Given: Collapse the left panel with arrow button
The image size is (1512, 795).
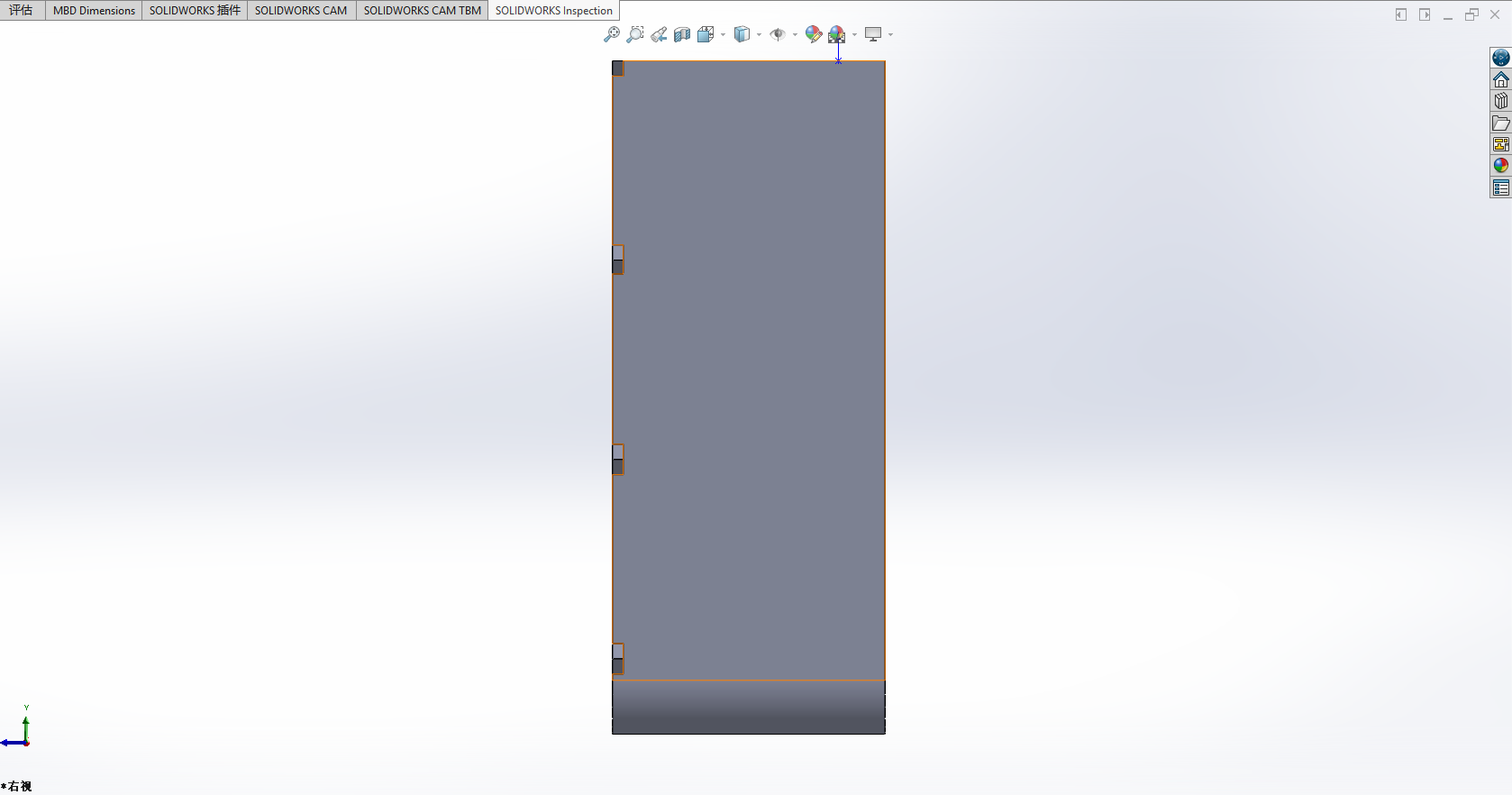Looking at the screenshot, I should 1401,14.
